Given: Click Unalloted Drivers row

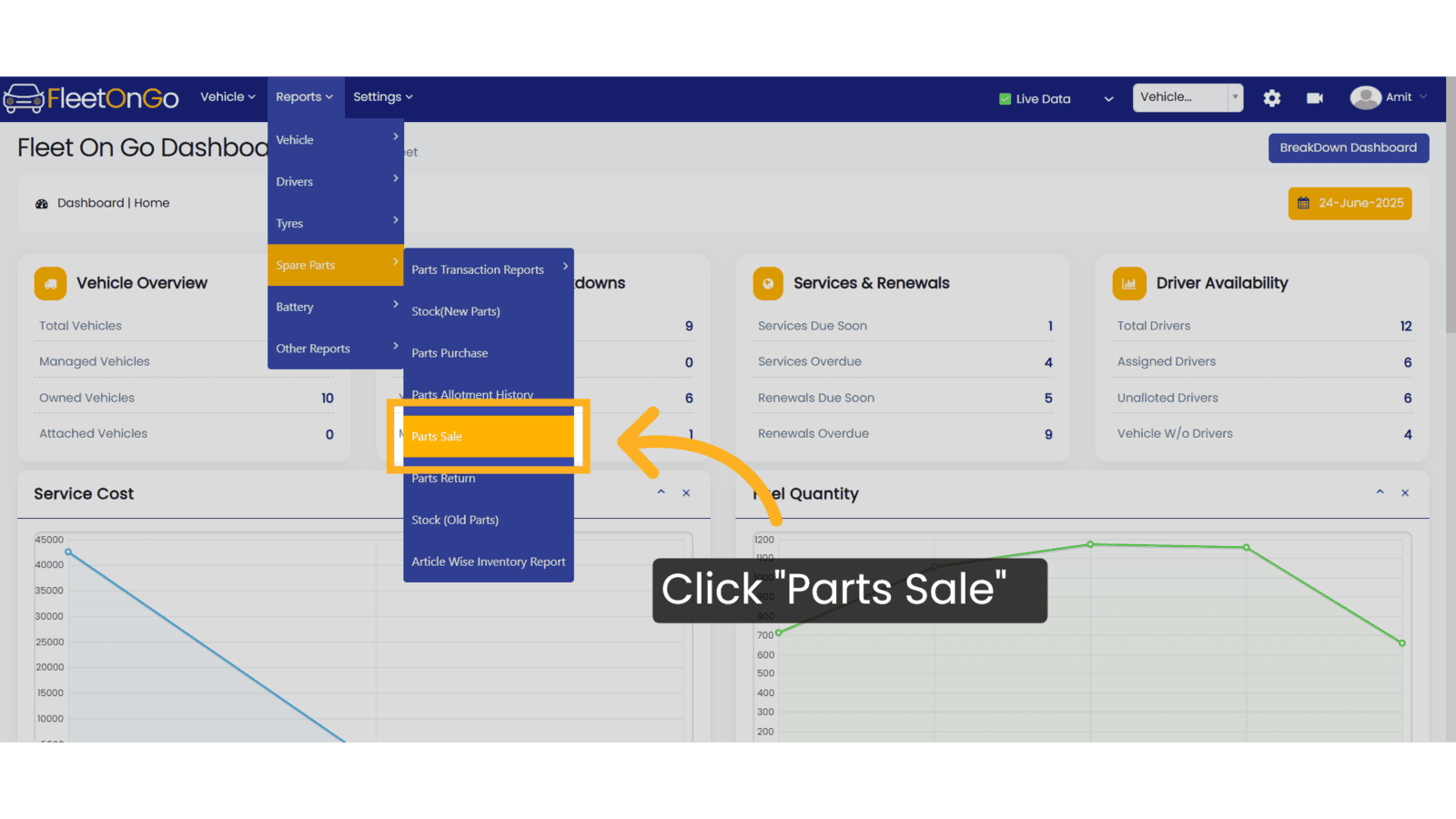Looking at the screenshot, I should click(1263, 398).
